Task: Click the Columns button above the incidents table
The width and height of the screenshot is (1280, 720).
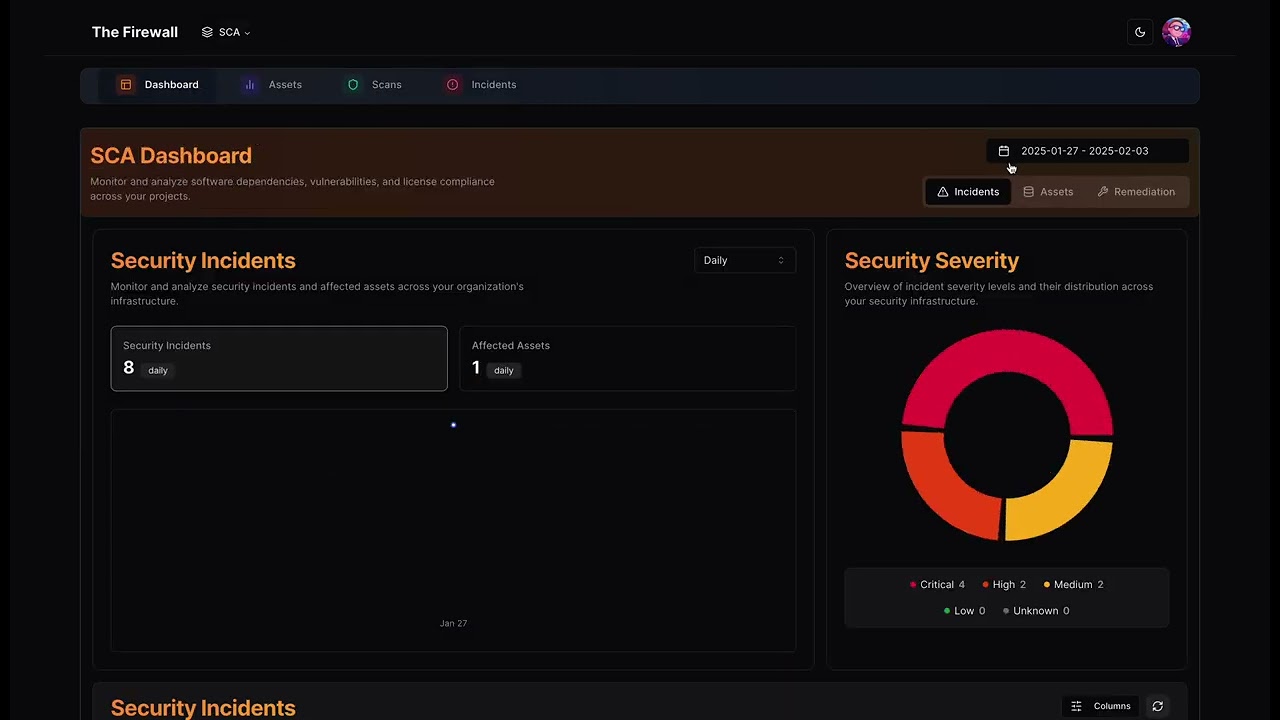Action: click(x=1100, y=706)
